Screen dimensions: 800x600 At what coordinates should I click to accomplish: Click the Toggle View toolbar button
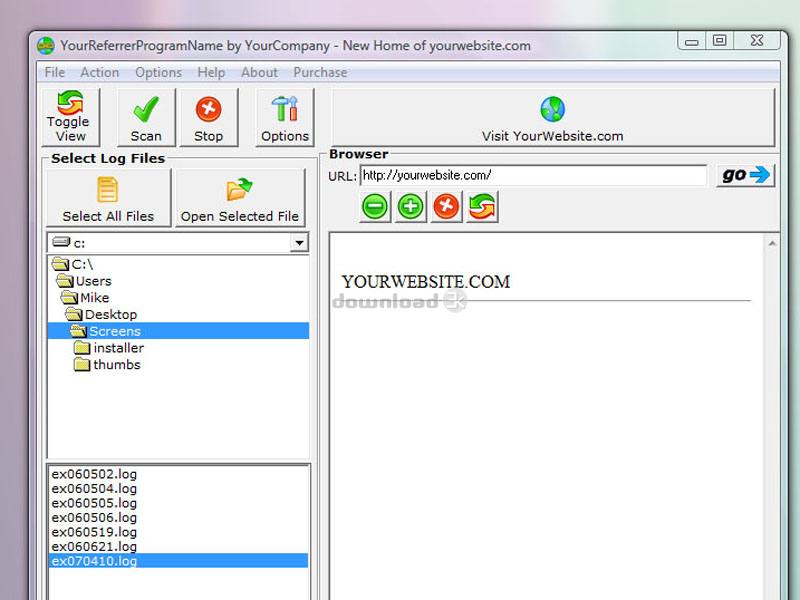pyautogui.click(x=70, y=117)
